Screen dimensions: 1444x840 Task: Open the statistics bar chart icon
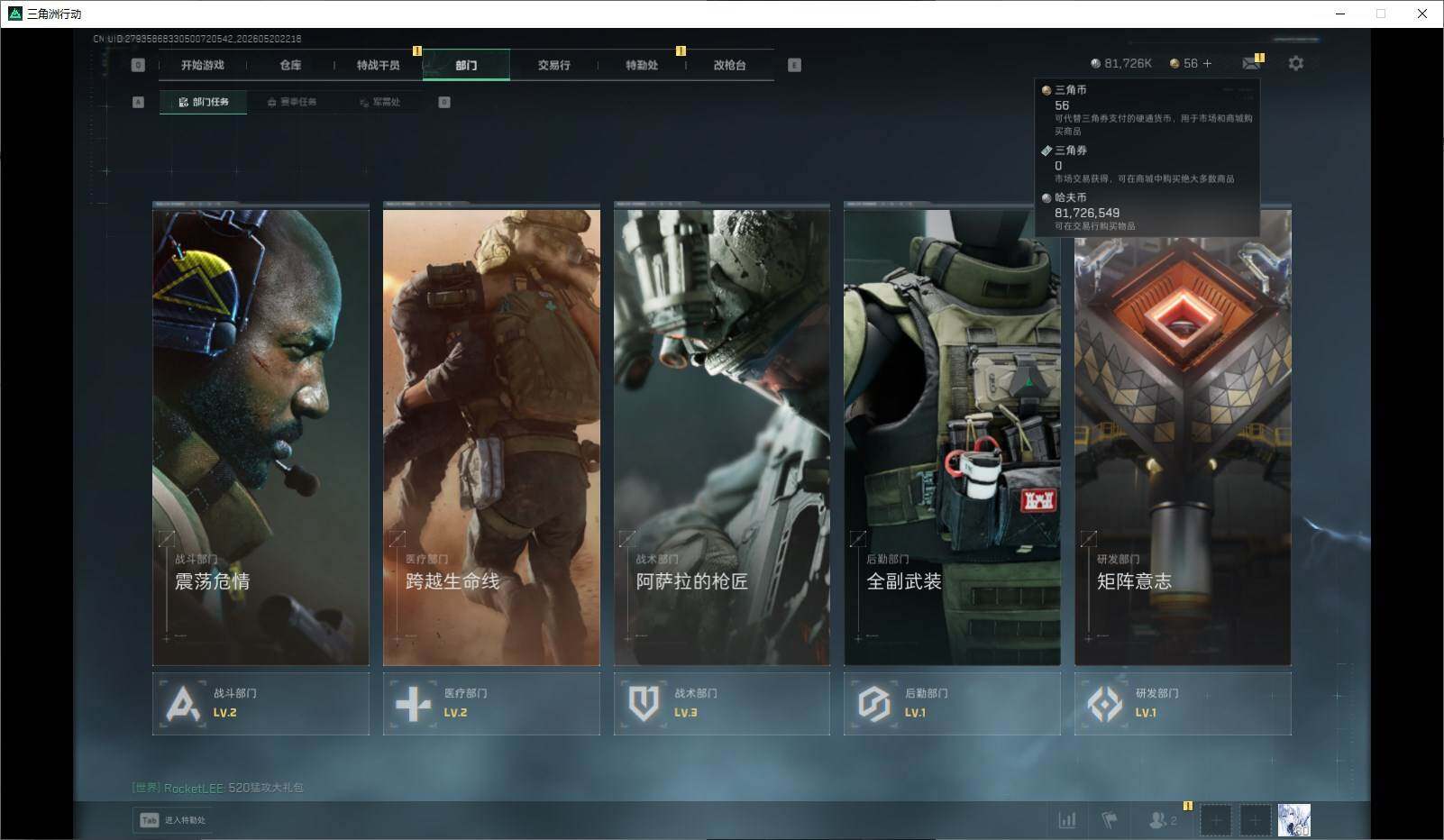click(x=1067, y=820)
